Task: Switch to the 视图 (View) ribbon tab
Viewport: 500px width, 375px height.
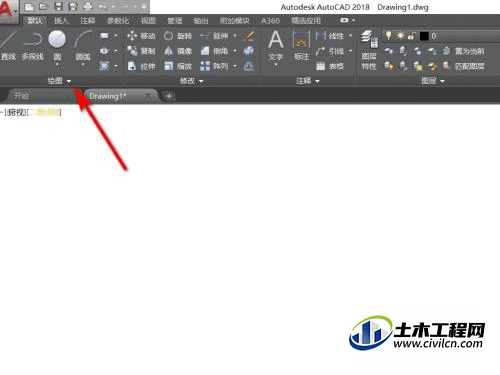Action: click(148, 21)
